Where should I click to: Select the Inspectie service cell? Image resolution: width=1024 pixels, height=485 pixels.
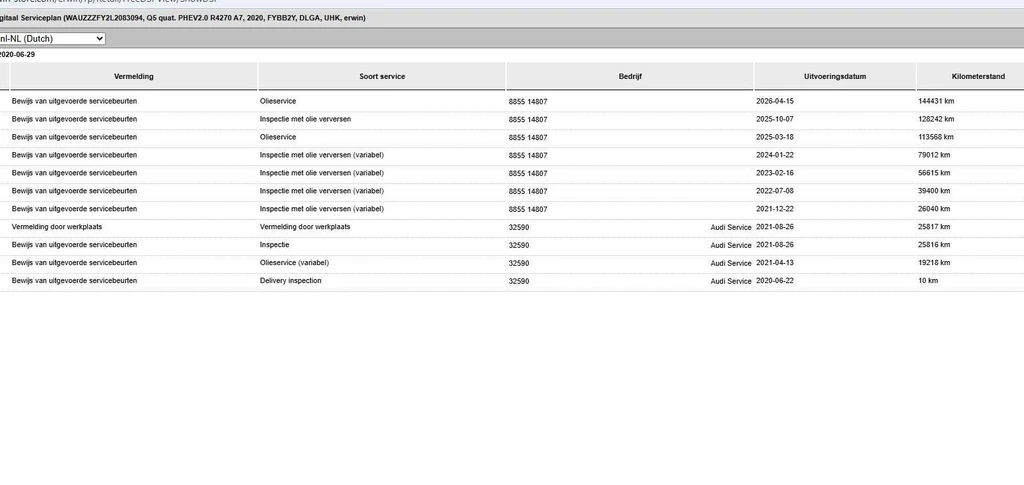[x=274, y=245]
